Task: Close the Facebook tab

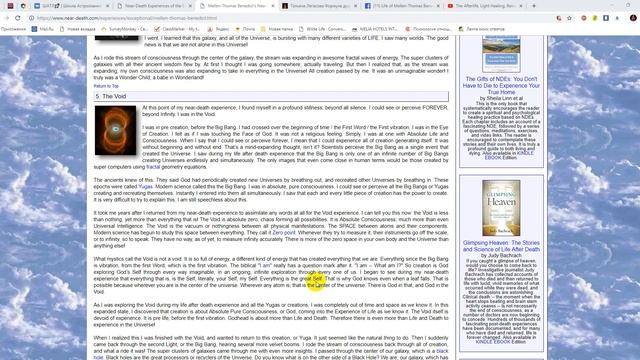Action: (x=438, y=6)
